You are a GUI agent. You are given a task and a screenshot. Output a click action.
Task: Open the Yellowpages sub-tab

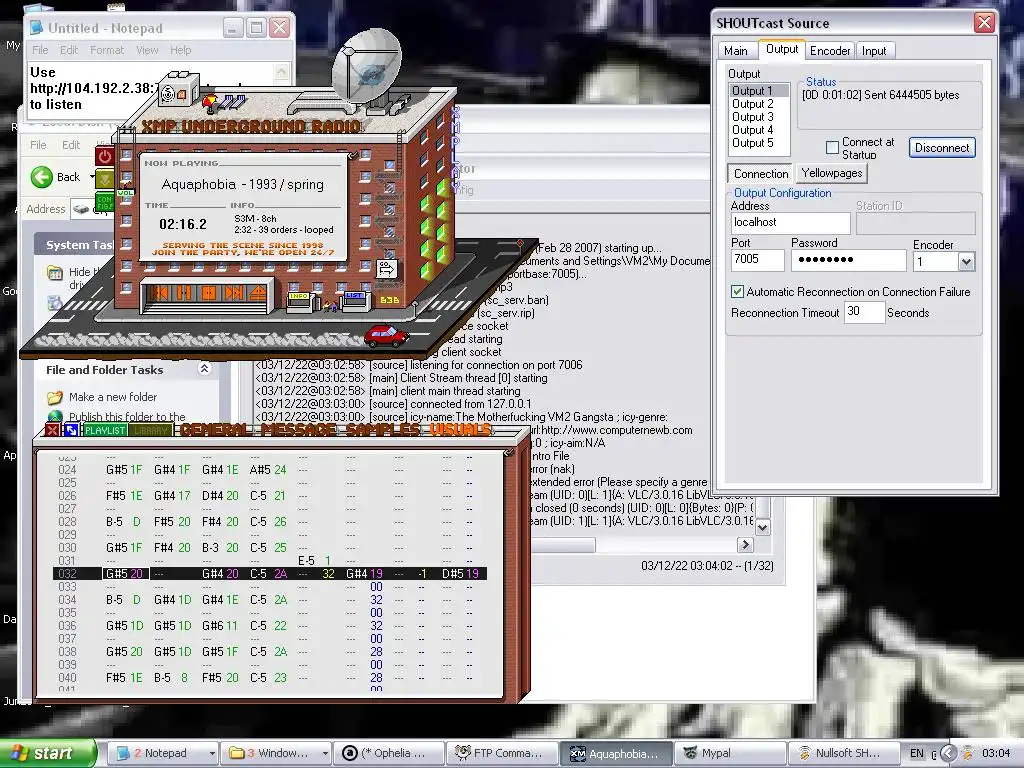[832, 173]
